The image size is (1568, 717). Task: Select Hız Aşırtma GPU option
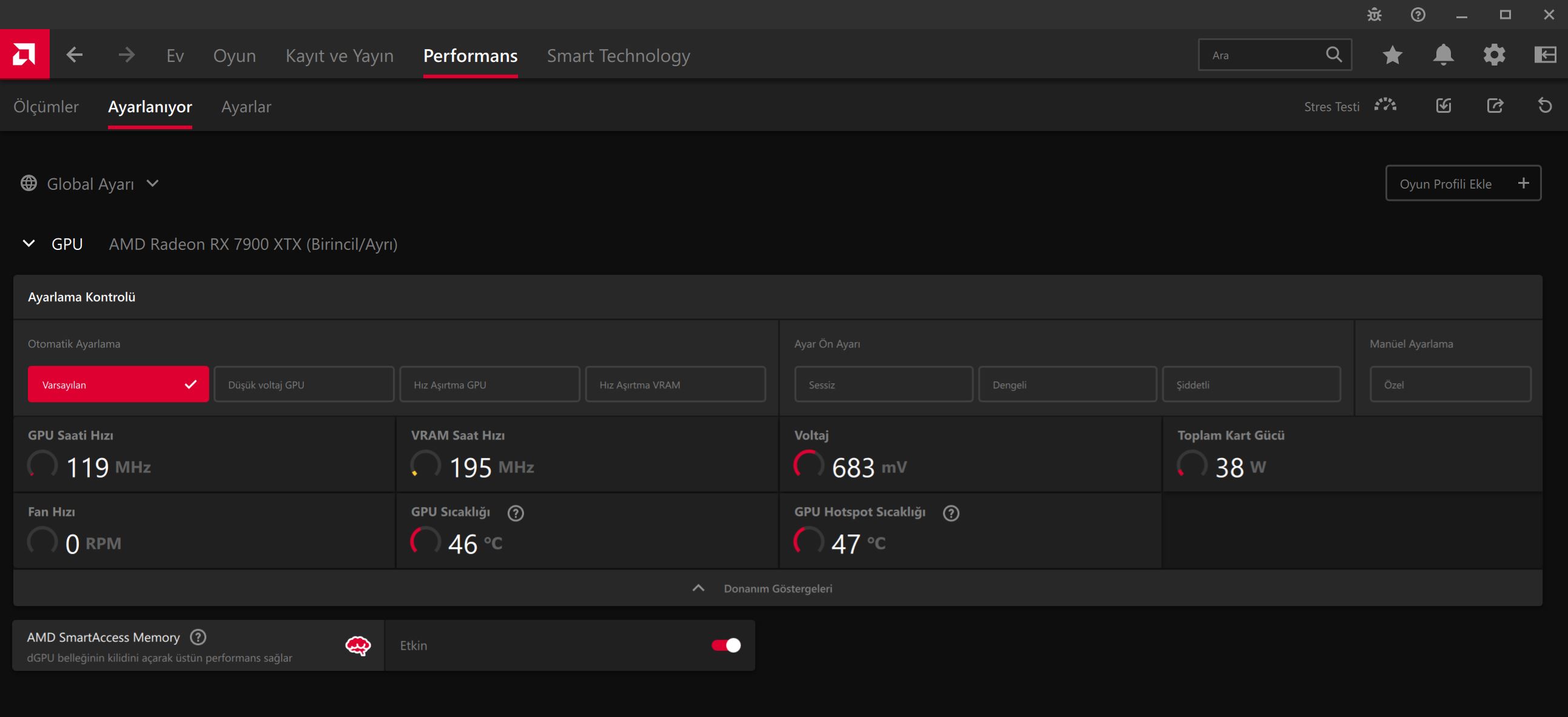490,384
